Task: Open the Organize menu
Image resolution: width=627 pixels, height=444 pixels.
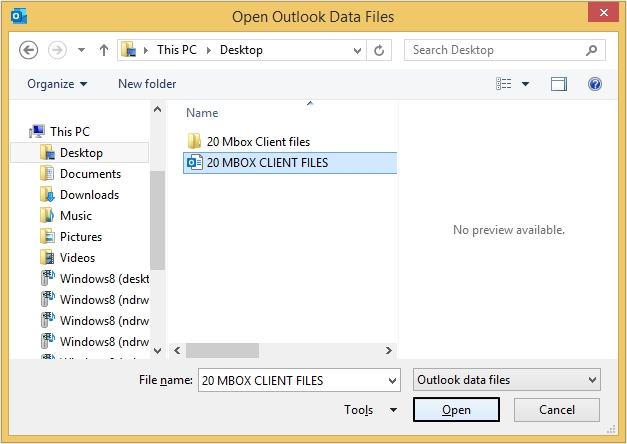Action: pos(57,84)
